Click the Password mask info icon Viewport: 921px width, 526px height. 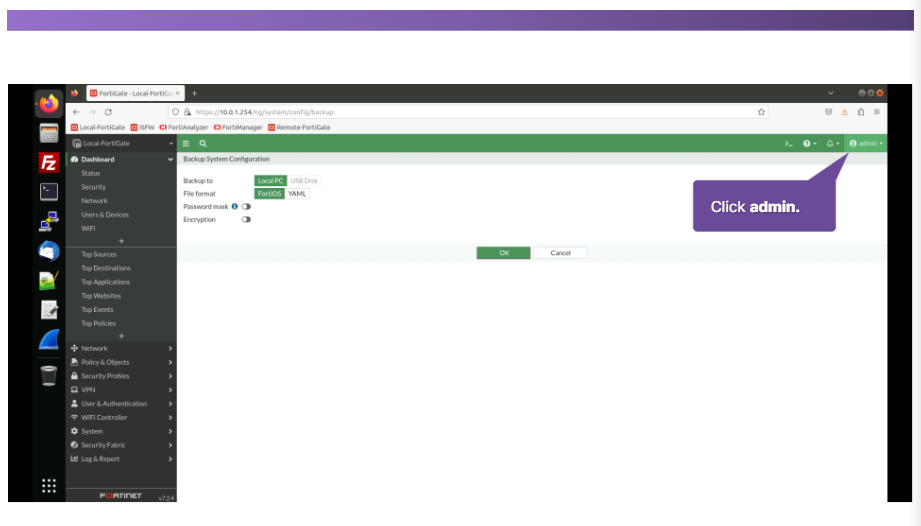[x=234, y=207]
